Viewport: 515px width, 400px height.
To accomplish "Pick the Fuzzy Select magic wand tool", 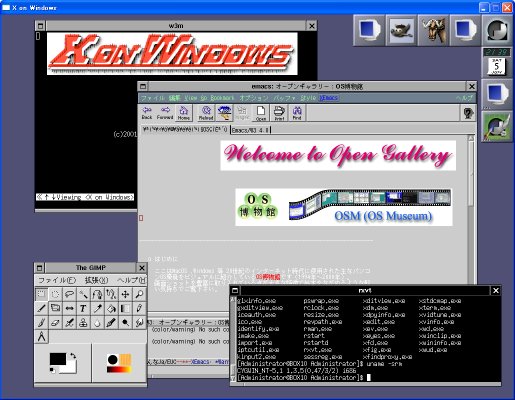I will pyautogui.click(x=83, y=294).
